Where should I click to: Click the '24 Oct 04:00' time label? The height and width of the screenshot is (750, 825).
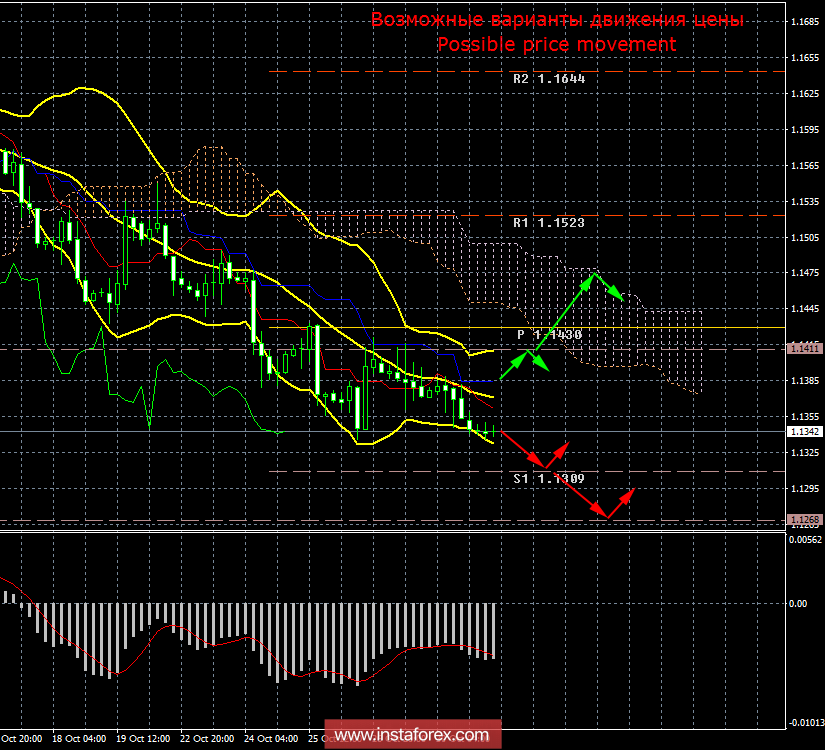(271, 739)
